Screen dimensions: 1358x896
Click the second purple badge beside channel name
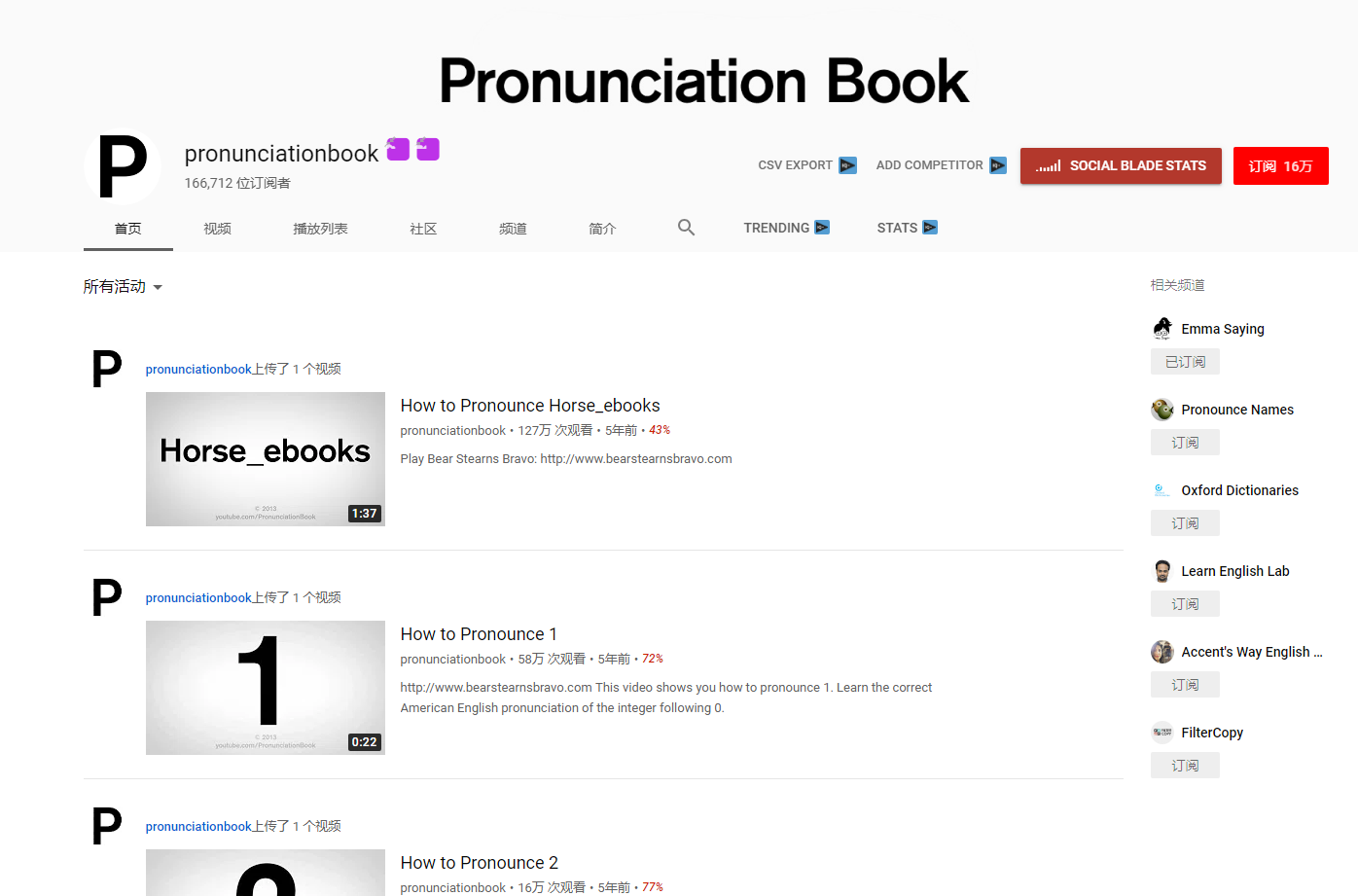pos(428,149)
